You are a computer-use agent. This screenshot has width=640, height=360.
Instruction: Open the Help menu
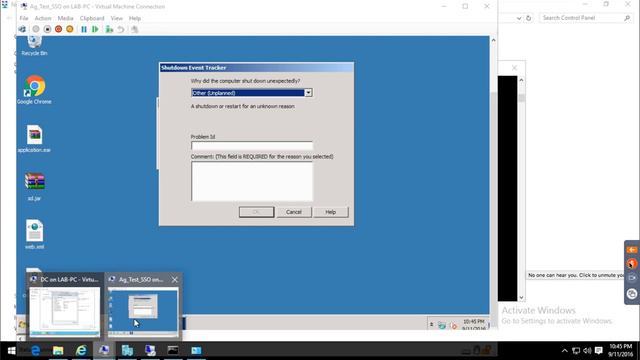pos(135,18)
